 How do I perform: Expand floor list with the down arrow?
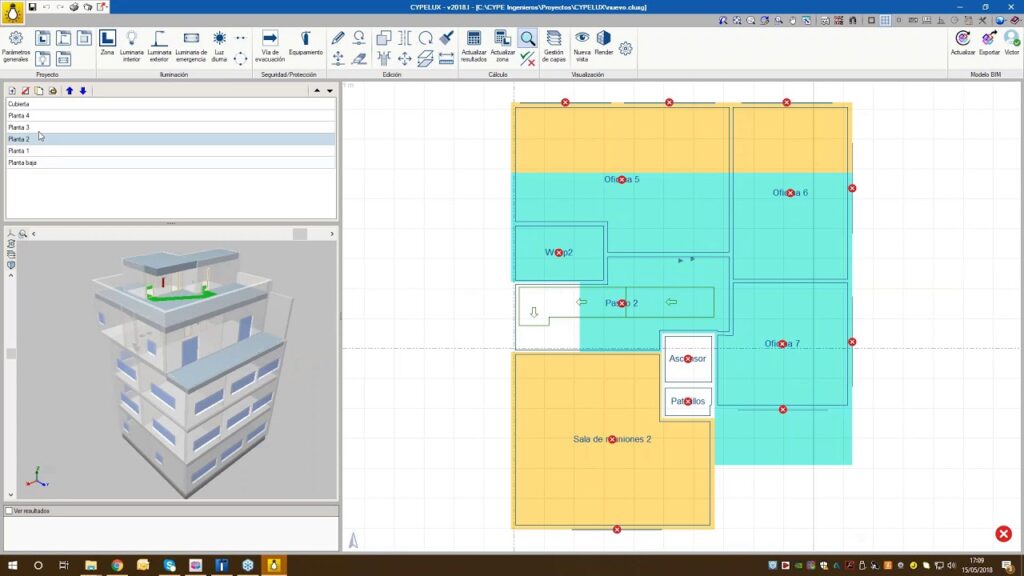click(x=330, y=90)
